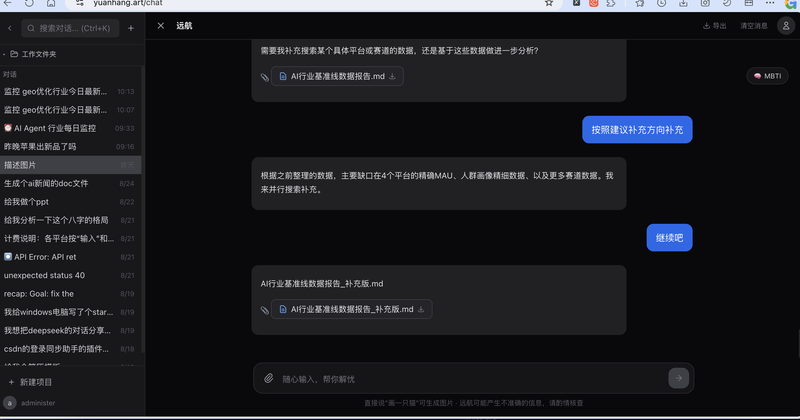Open the administer account entry
800x420 pixels.
coord(30,403)
